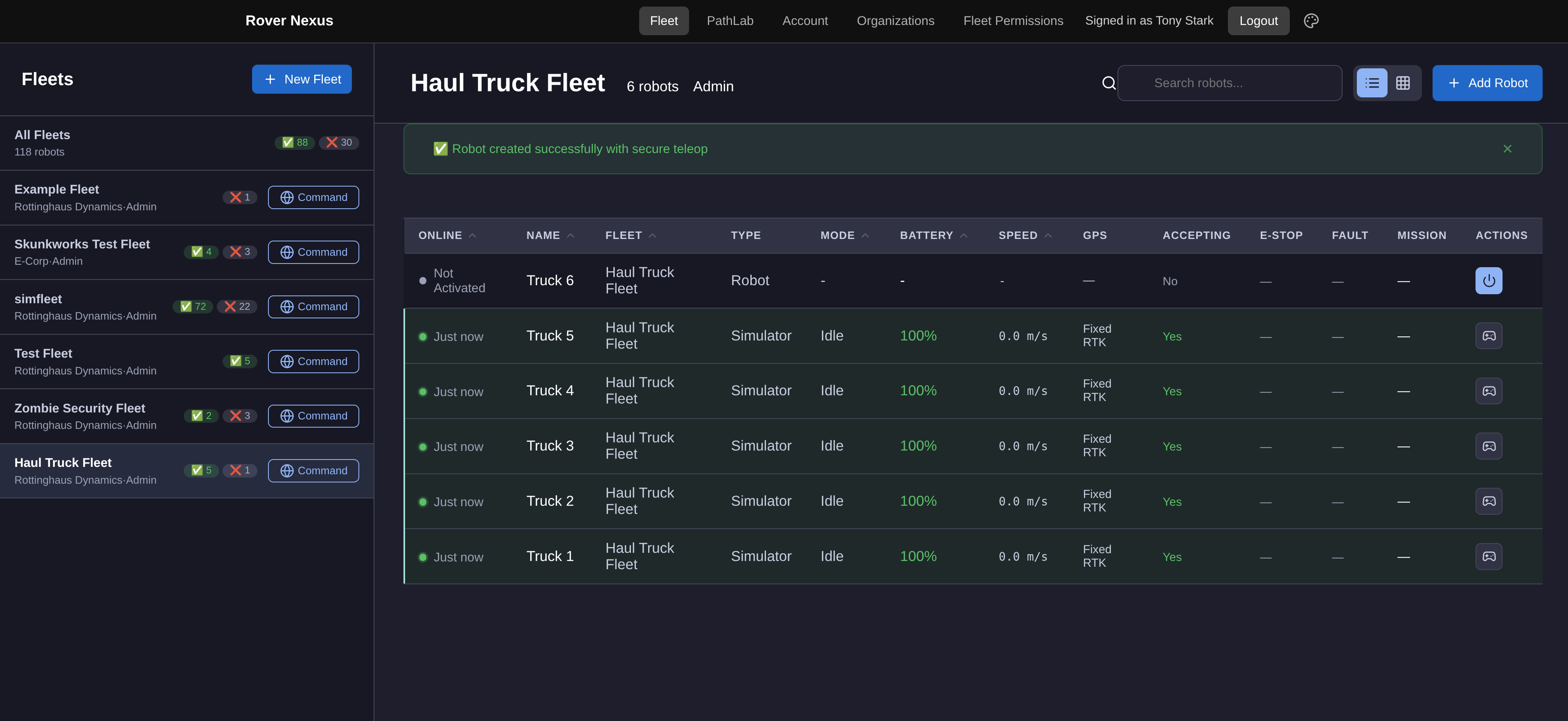This screenshot has width=1568, height=721.
Task: Click the 0.0 m/s speed of Truck 4
Action: (x=1023, y=391)
